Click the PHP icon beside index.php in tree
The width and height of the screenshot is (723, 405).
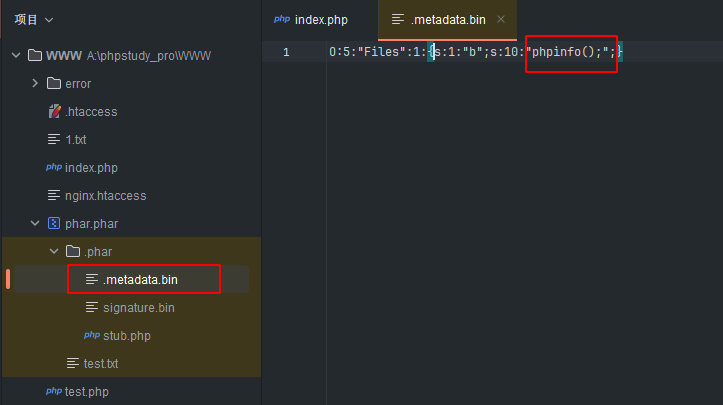(x=54, y=167)
